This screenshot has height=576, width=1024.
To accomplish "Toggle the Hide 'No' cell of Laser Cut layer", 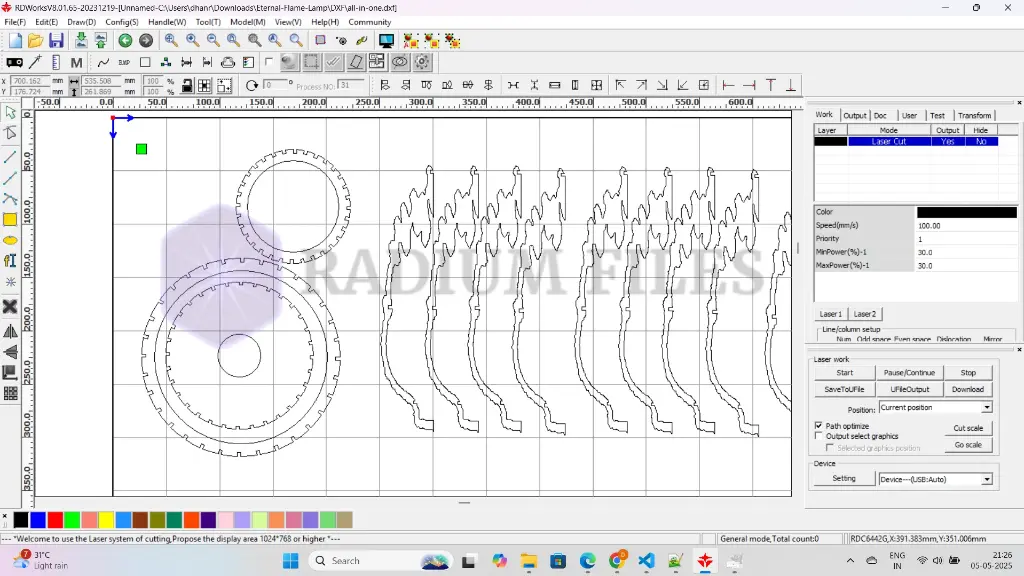I will coord(981,141).
